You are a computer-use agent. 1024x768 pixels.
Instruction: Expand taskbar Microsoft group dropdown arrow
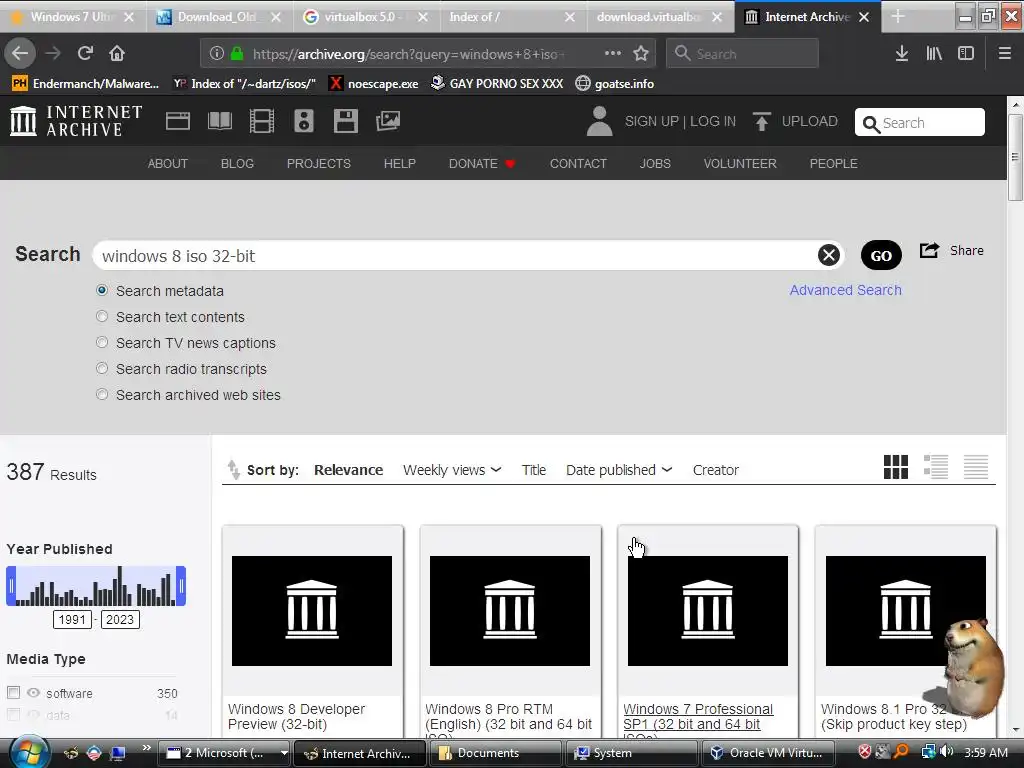284,753
